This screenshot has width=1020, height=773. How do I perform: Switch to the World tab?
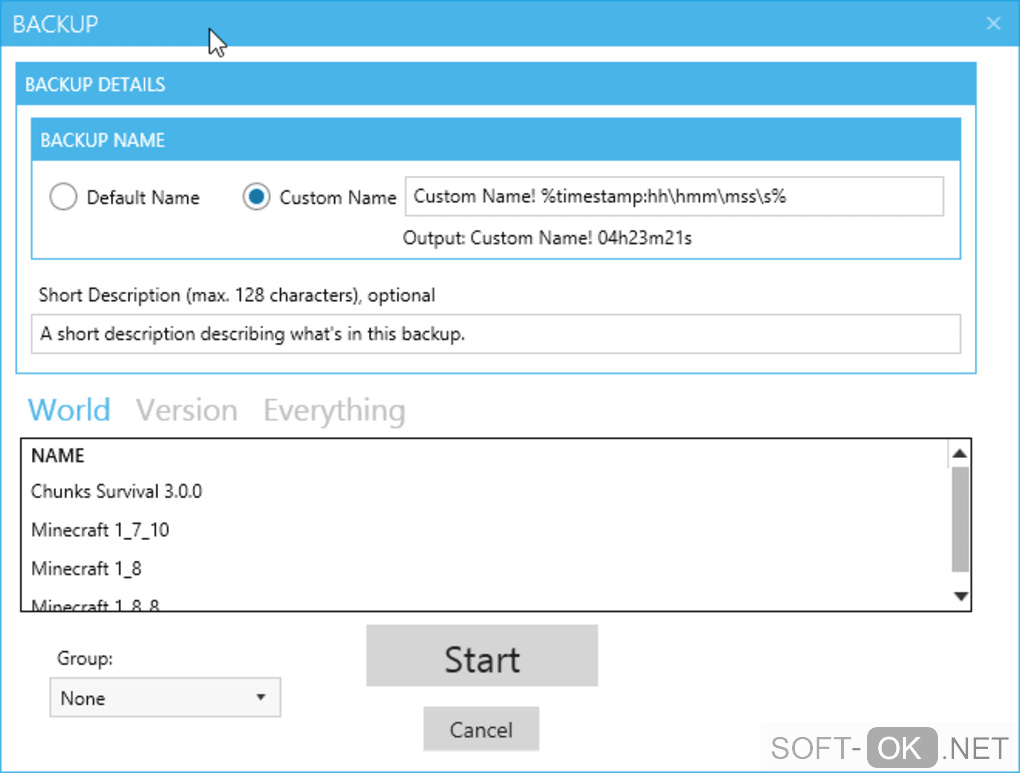(x=69, y=410)
